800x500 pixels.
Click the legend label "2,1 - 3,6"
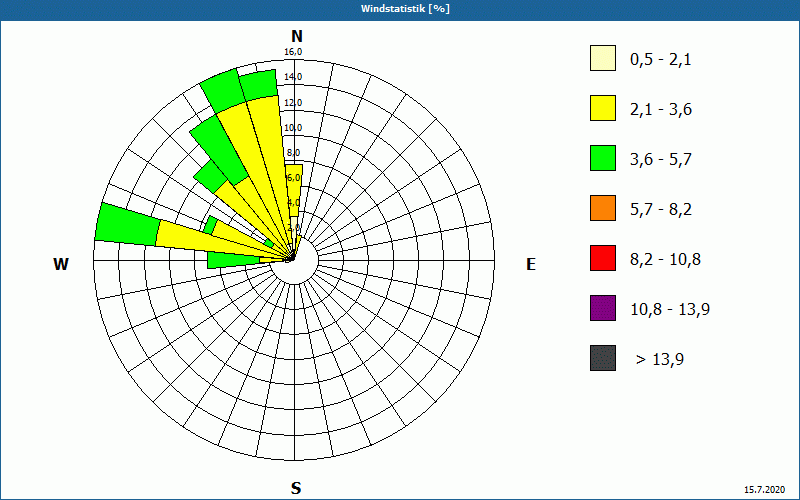tap(661, 110)
